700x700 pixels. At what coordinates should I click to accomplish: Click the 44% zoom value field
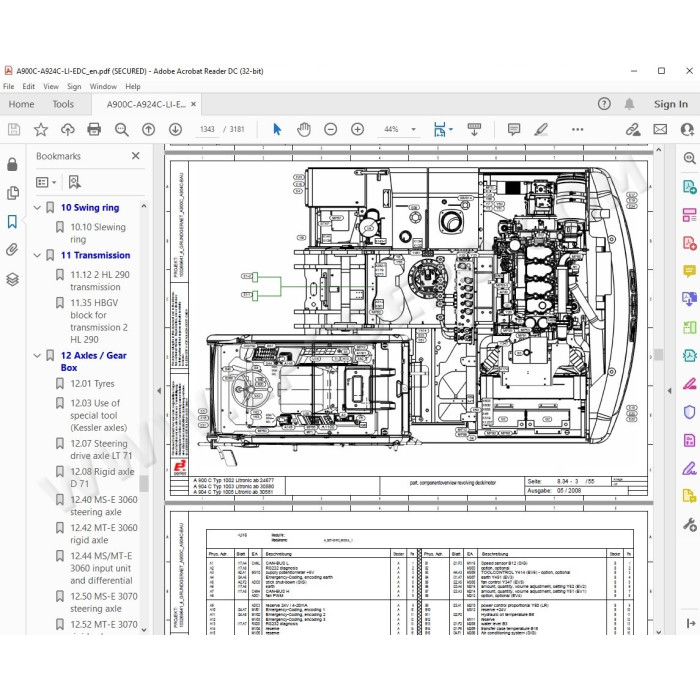391,129
